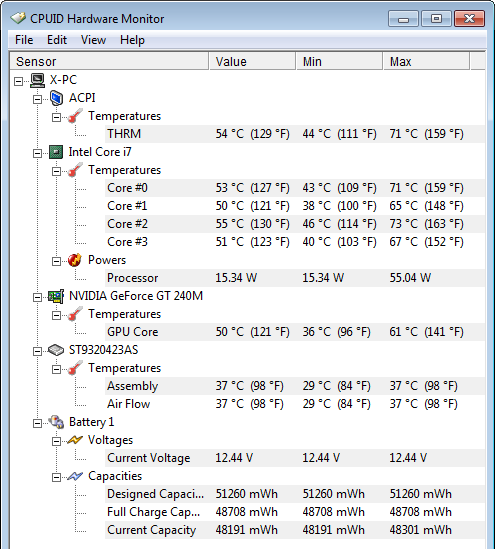Click the Max column header
495x549 pixels.
pos(426,62)
